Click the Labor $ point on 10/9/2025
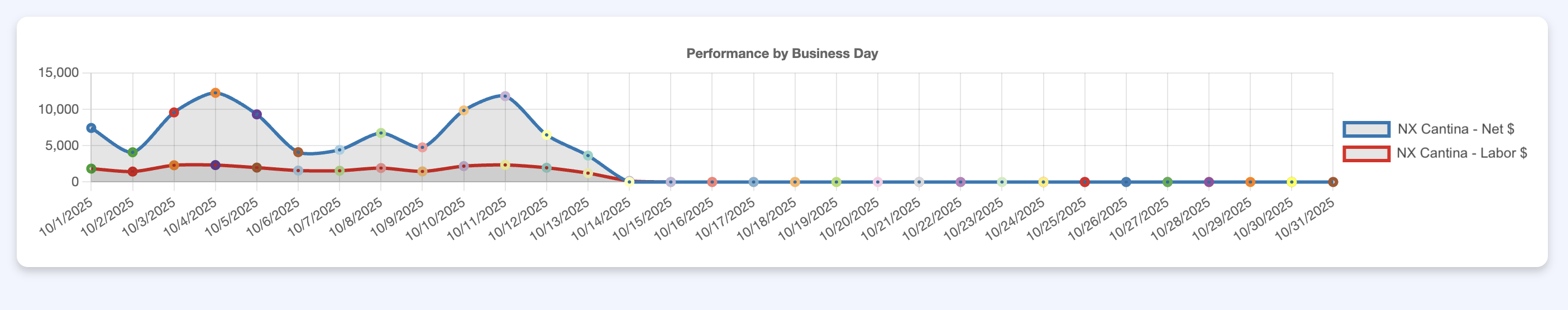1568x310 pixels. click(x=423, y=172)
